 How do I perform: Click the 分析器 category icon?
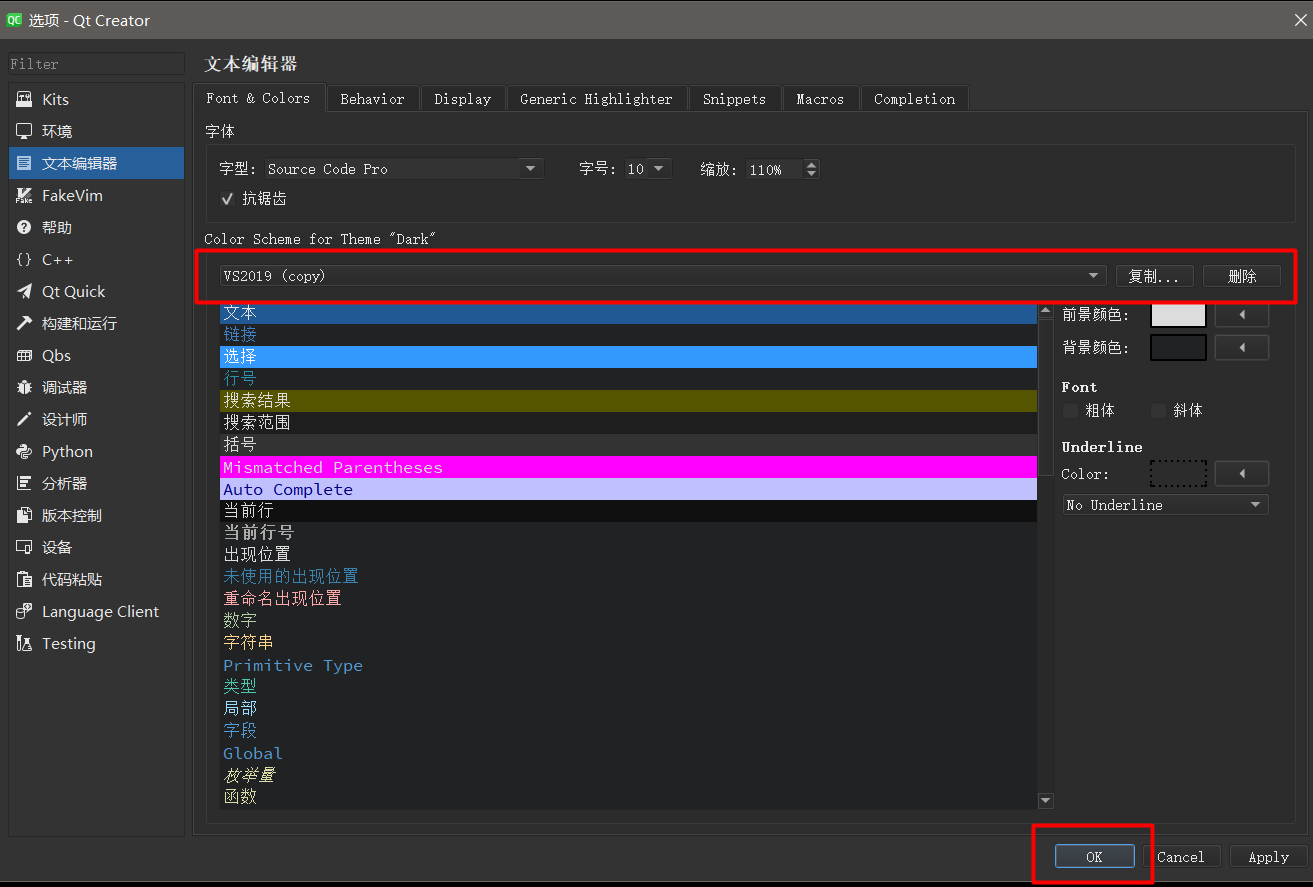(x=25, y=484)
